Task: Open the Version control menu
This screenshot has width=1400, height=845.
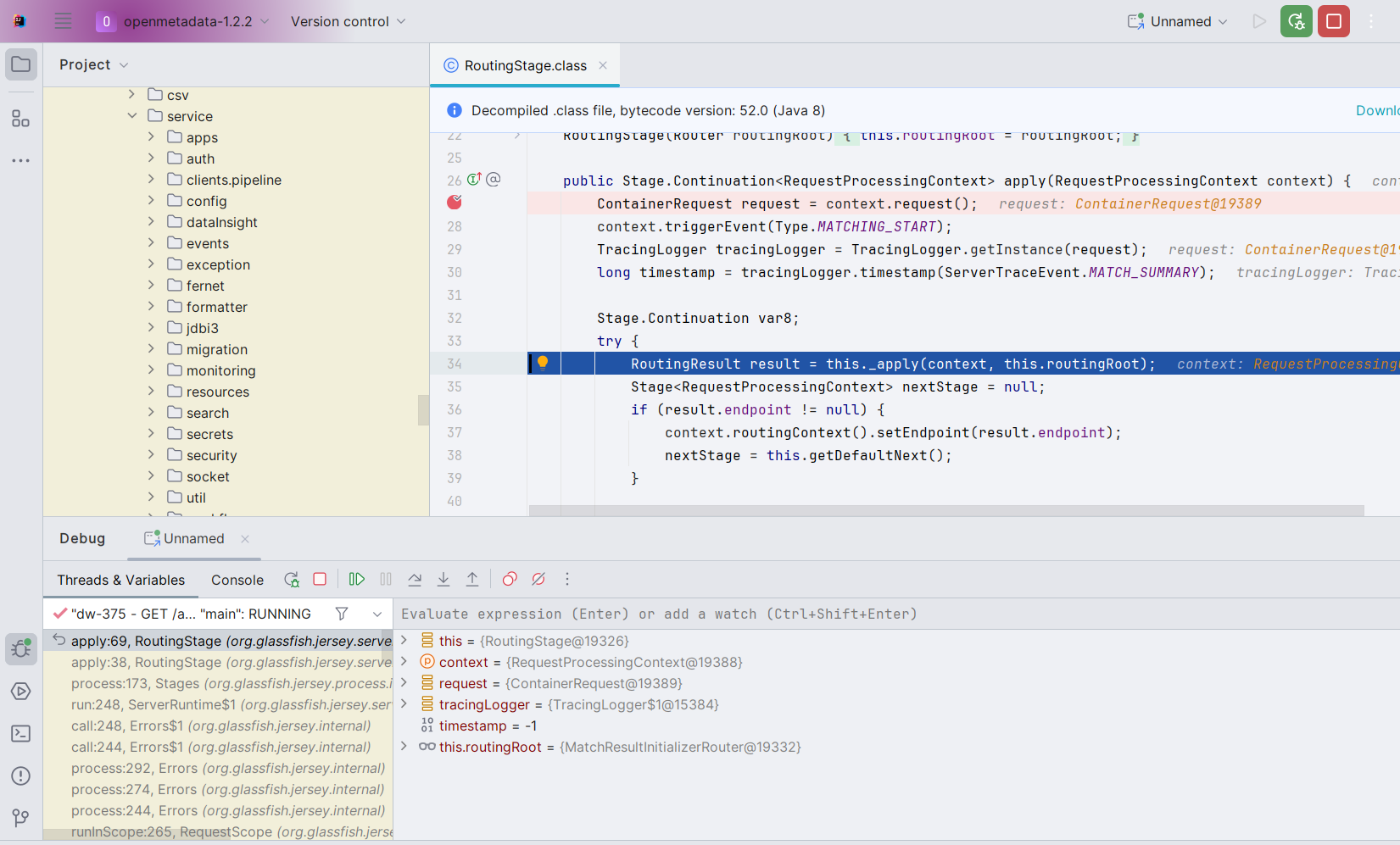Action: click(x=342, y=21)
